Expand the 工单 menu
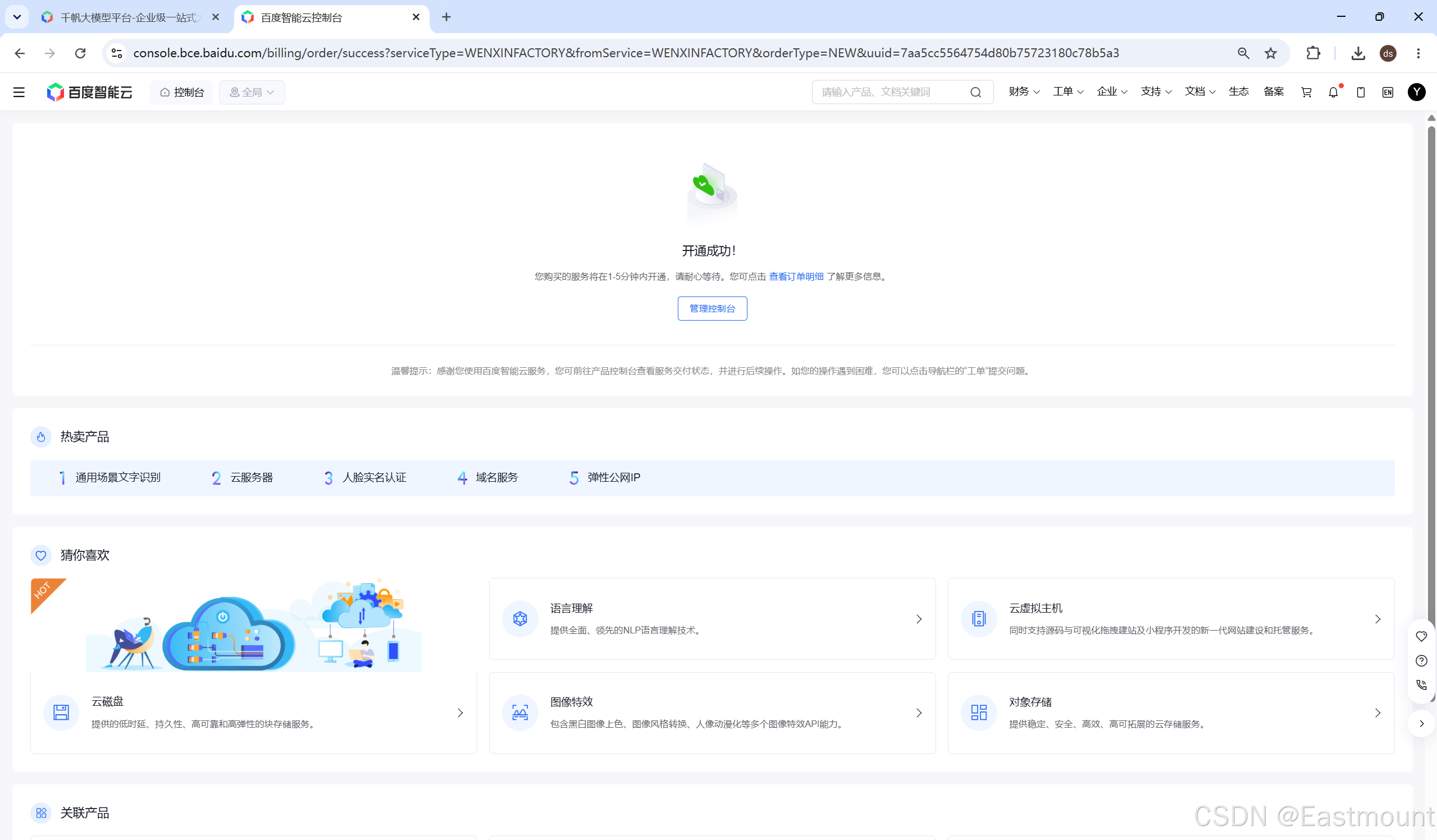Image resolution: width=1437 pixels, height=840 pixels. tap(1068, 92)
